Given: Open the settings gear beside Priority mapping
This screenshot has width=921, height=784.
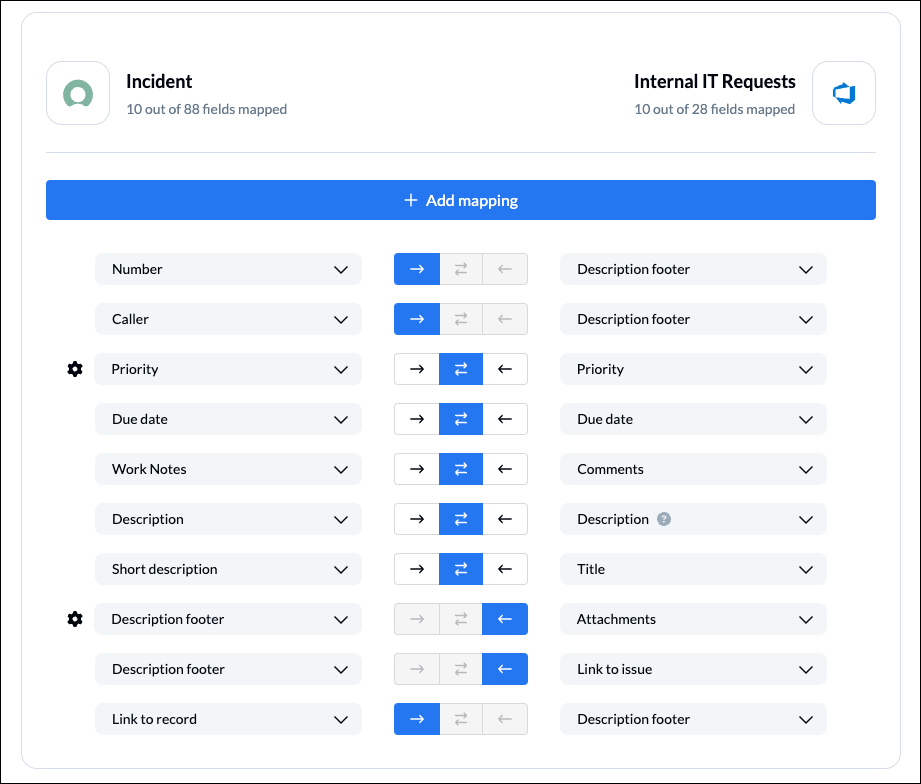Looking at the screenshot, I should [x=75, y=369].
